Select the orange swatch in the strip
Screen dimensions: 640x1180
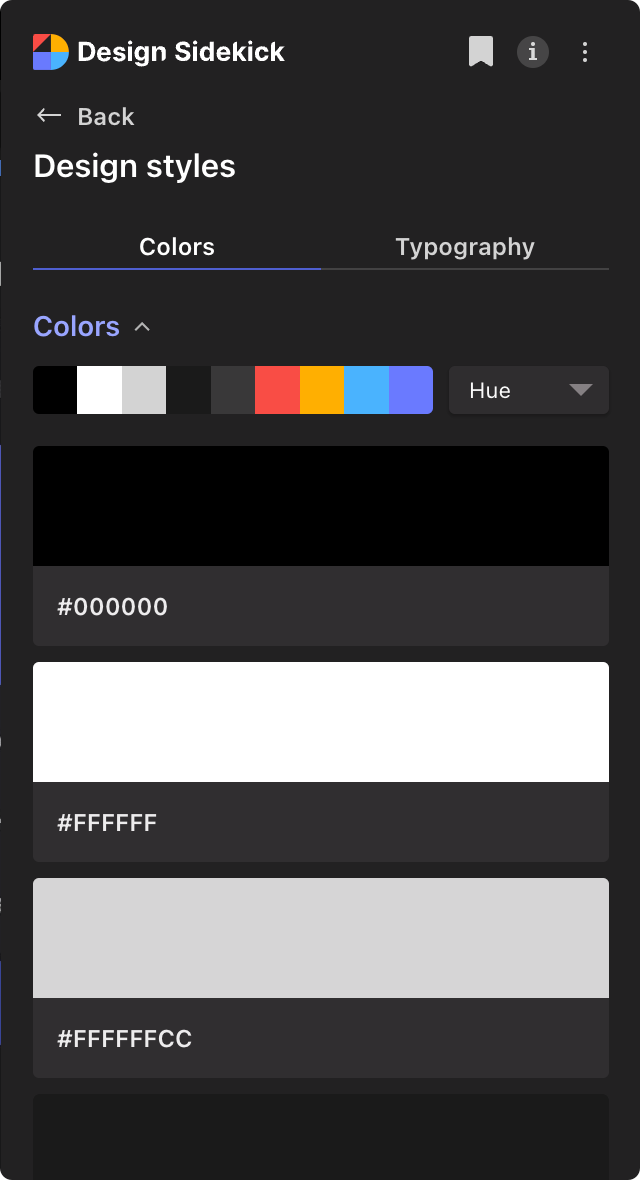[322, 390]
